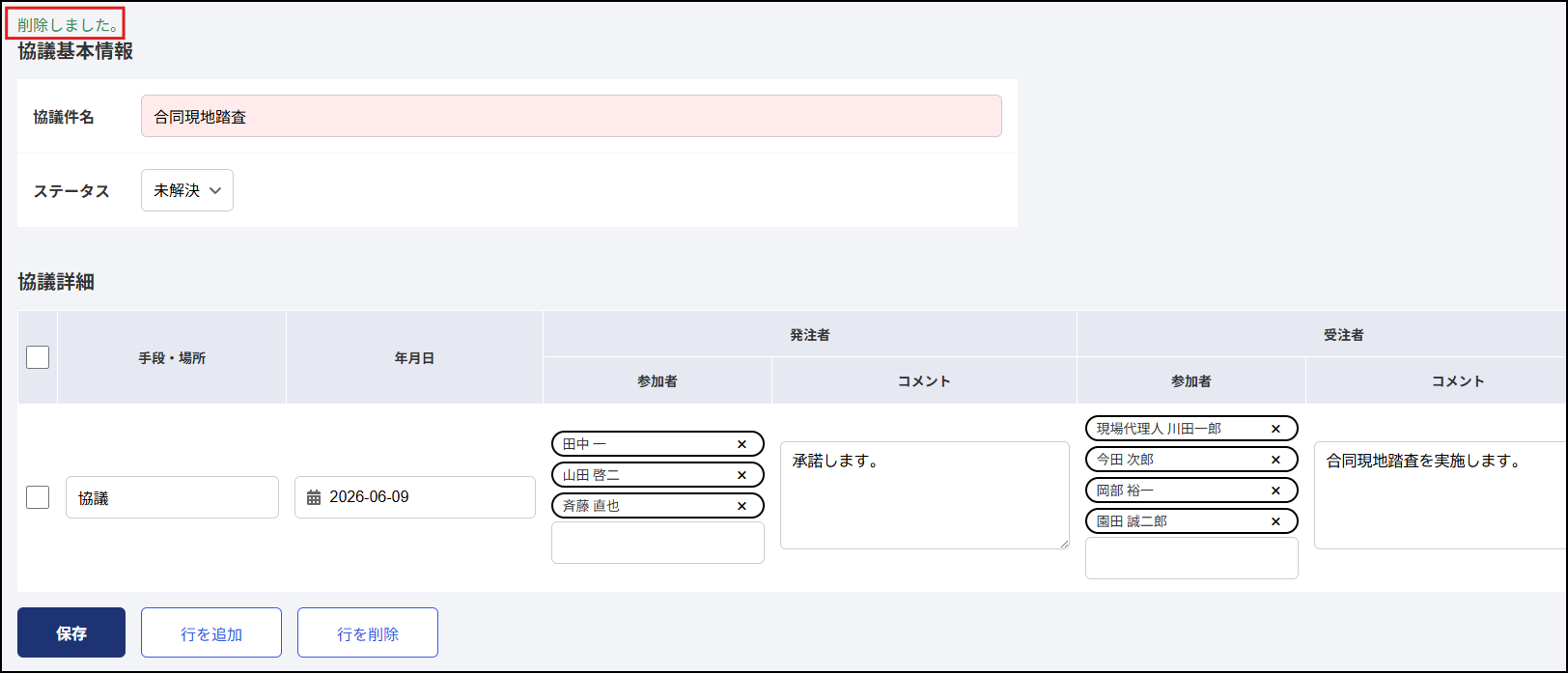Click 行を追加 button
Image resolution: width=1568 pixels, height=673 pixels.
coord(211,632)
